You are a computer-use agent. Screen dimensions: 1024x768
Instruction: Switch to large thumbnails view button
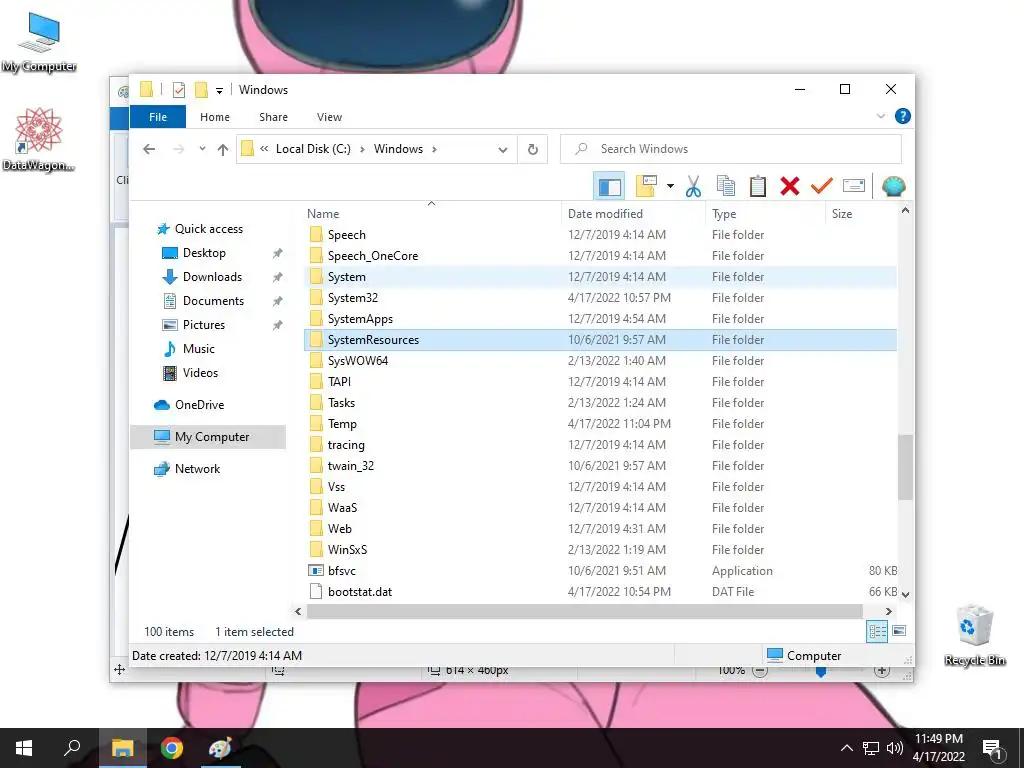click(x=899, y=631)
